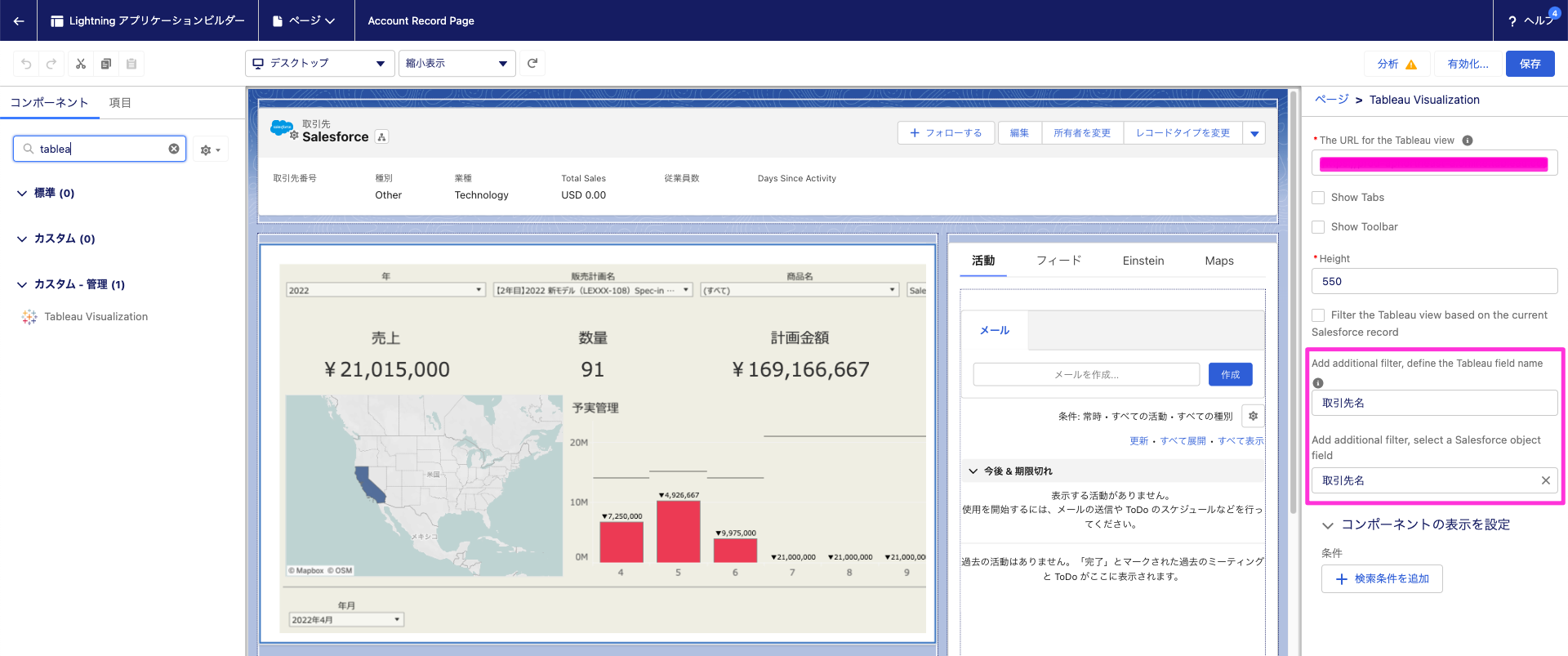The height and width of the screenshot is (656, 1568).
Task: Click the 作成 button
Action: point(1231,375)
